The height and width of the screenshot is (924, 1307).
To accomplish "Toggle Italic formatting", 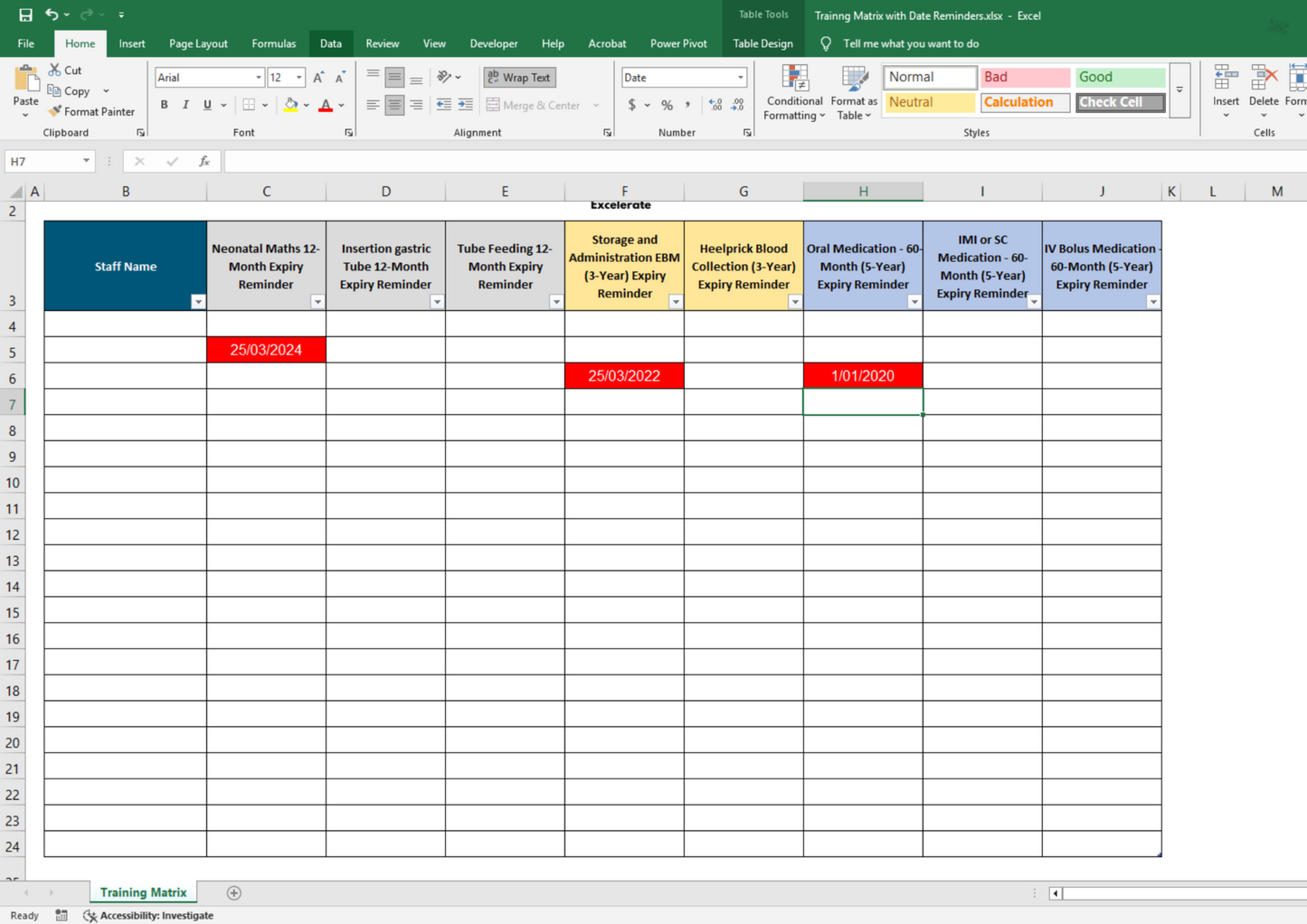I will [x=185, y=105].
